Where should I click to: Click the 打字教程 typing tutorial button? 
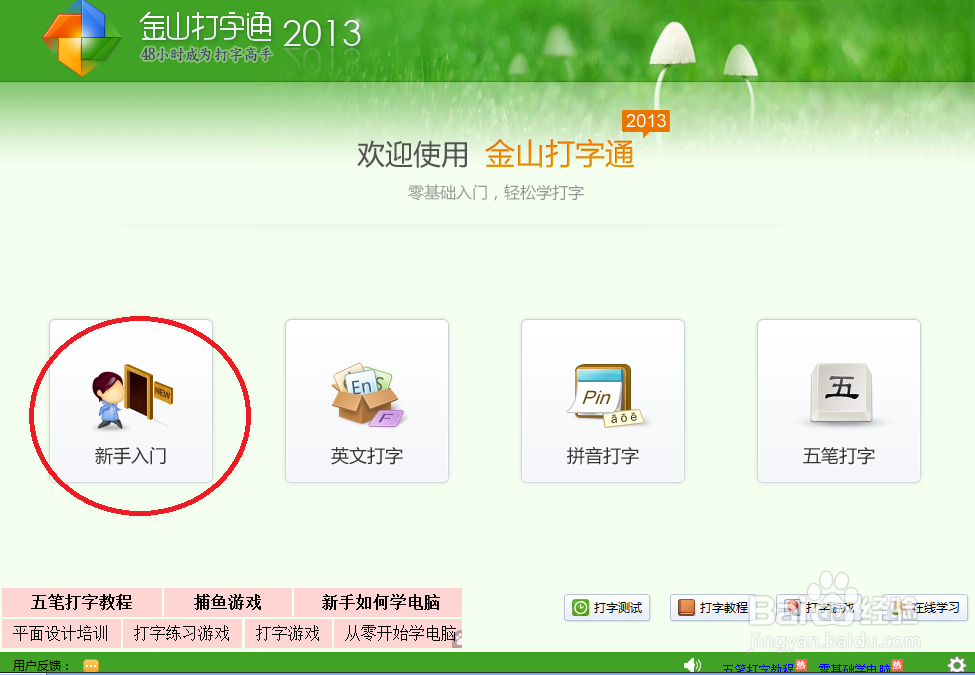tap(713, 607)
